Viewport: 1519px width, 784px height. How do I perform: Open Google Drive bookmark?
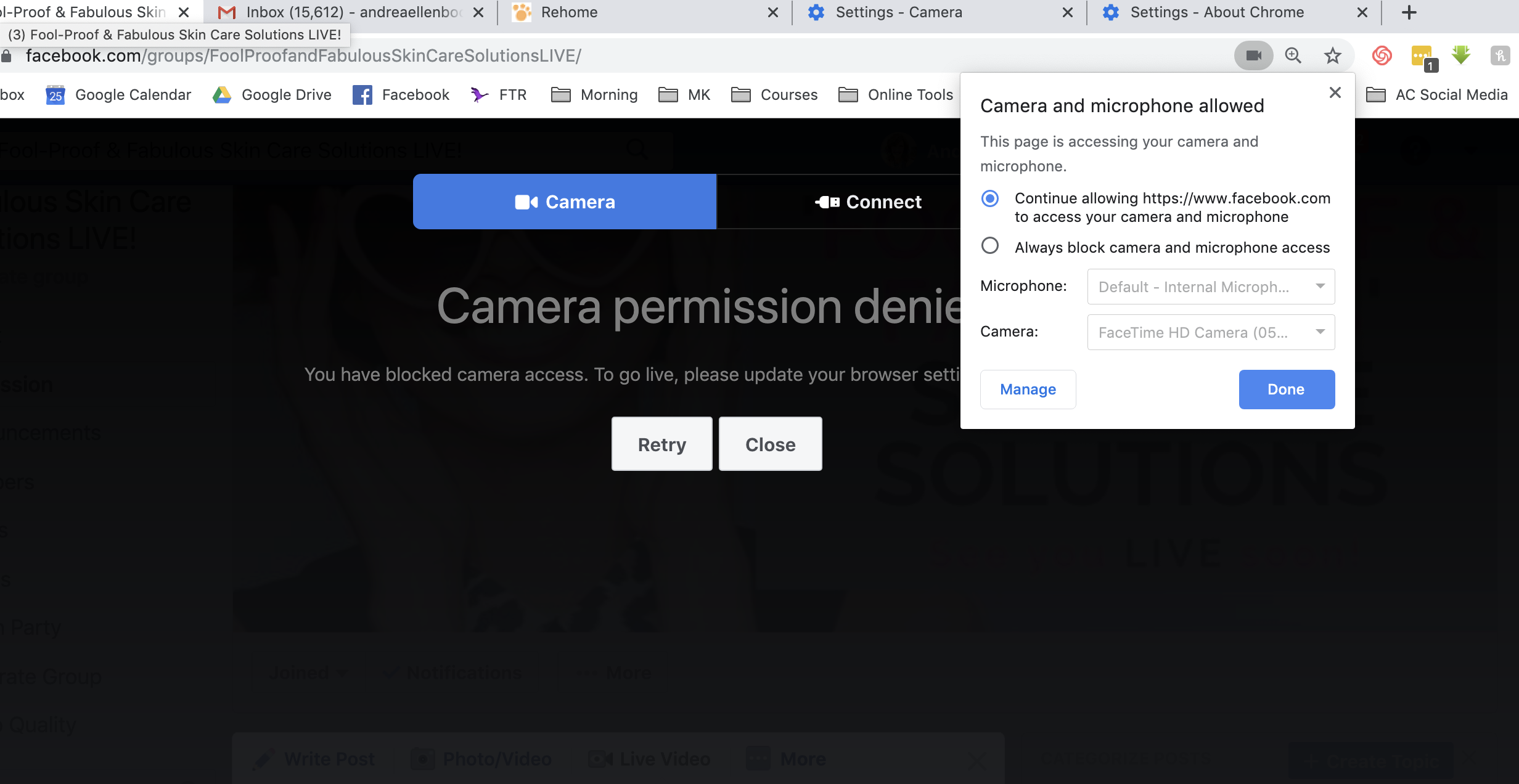click(x=272, y=95)
